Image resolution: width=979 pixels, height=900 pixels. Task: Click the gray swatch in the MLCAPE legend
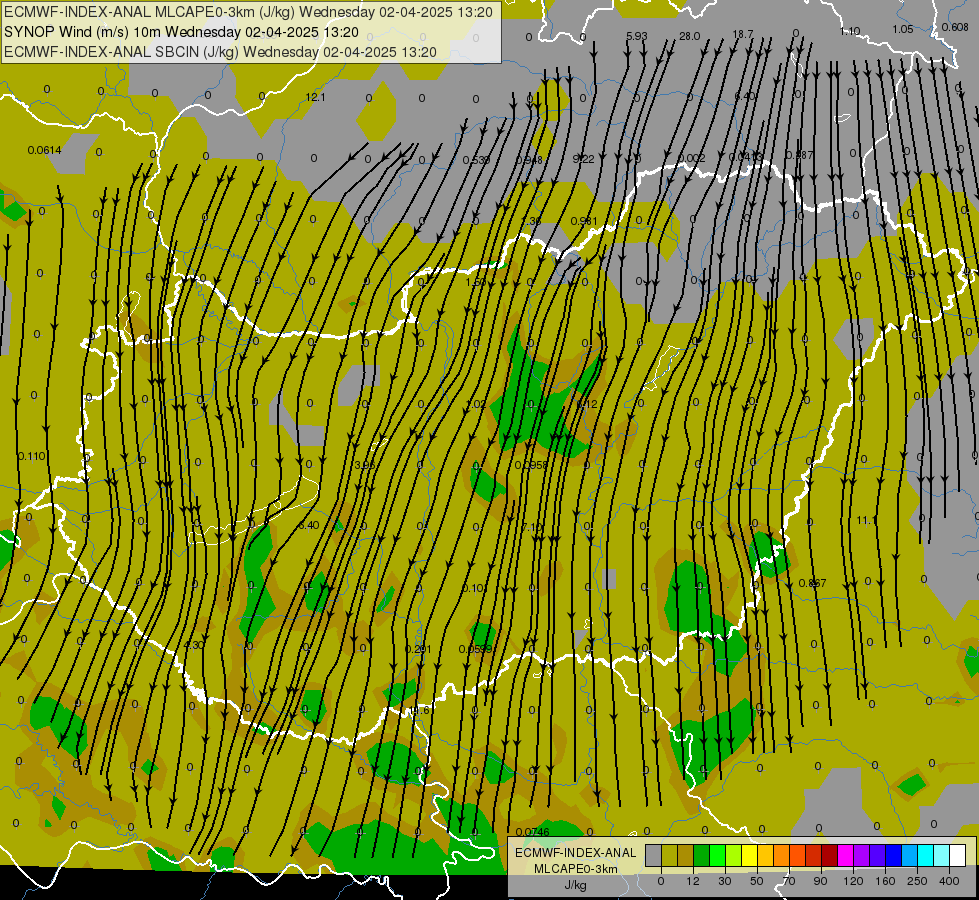point(654,856)
